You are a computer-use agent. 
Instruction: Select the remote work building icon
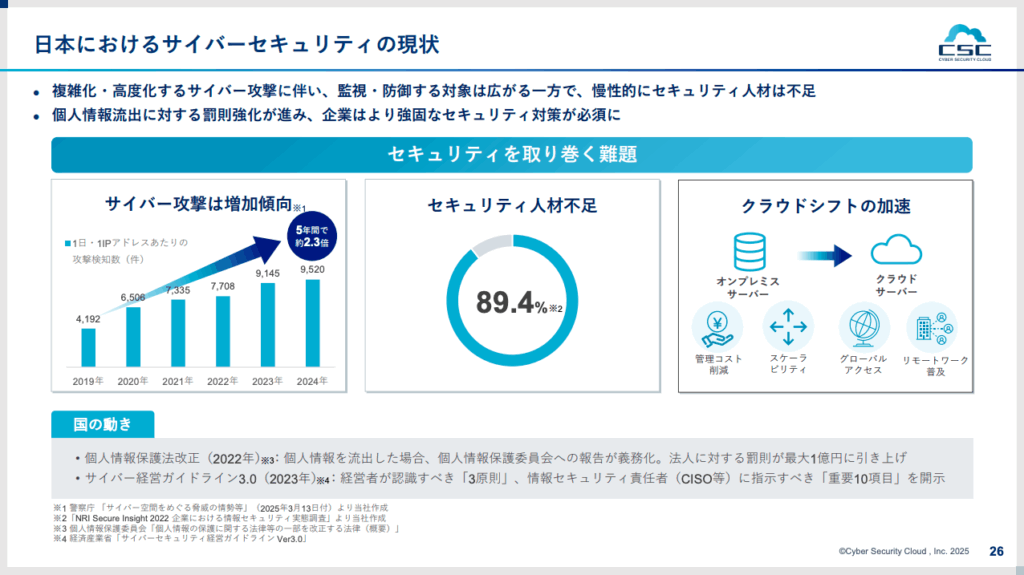[x=933, y=327]
